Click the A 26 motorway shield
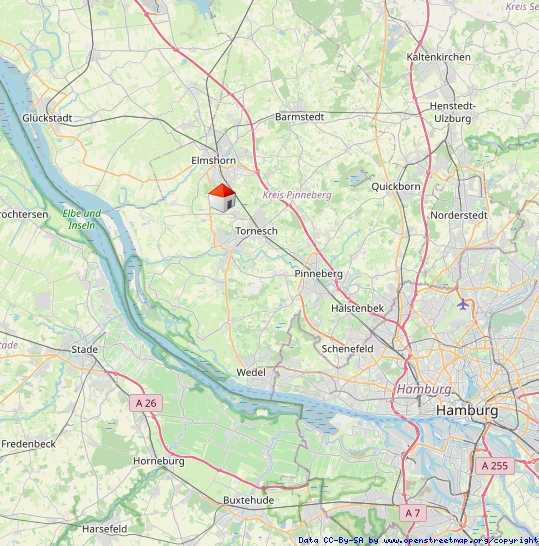539x546 pixels. coord(146,403)
